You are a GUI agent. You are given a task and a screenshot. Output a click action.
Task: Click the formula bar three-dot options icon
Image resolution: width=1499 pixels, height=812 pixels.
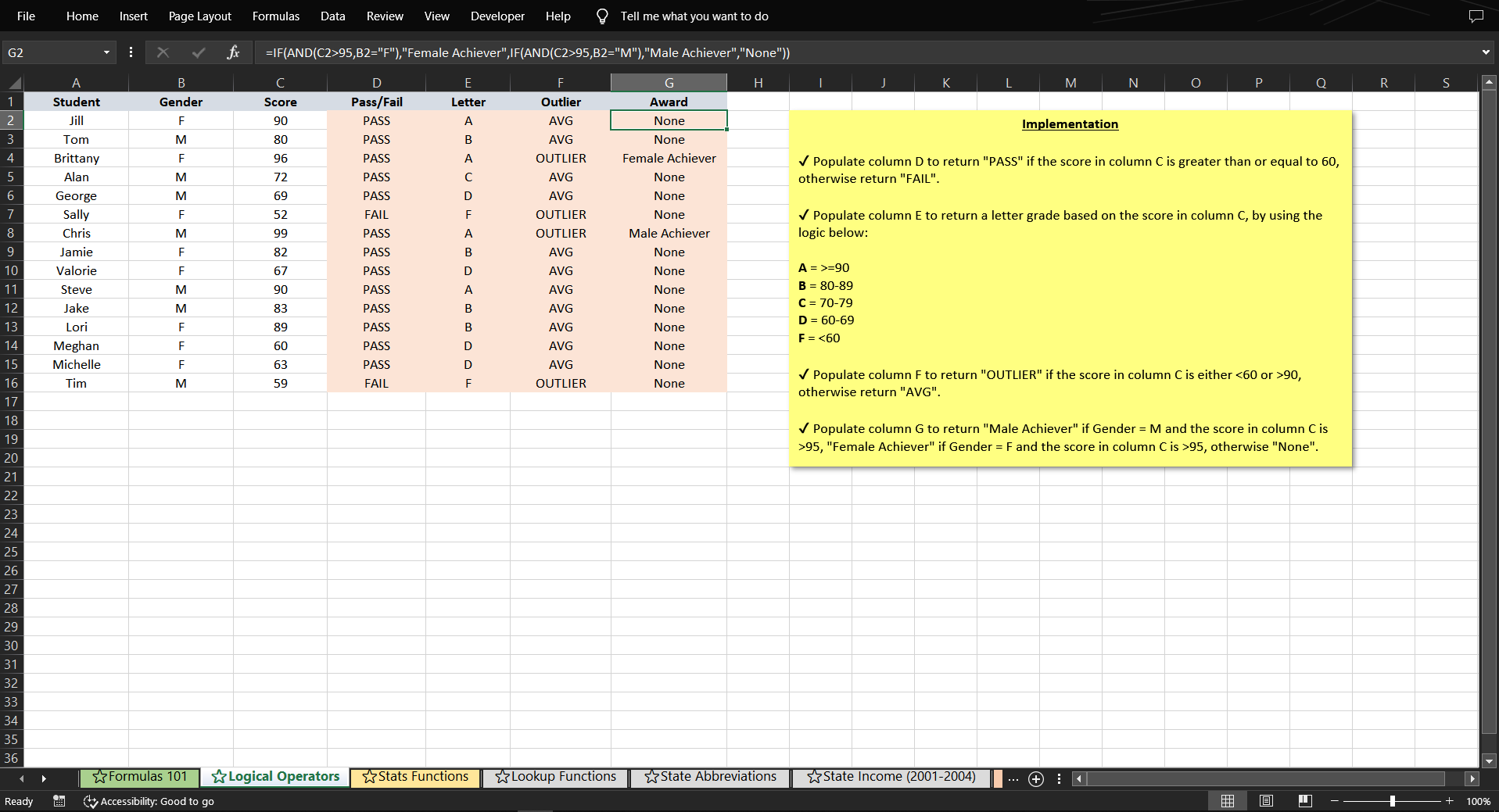[x=131, y=52]
